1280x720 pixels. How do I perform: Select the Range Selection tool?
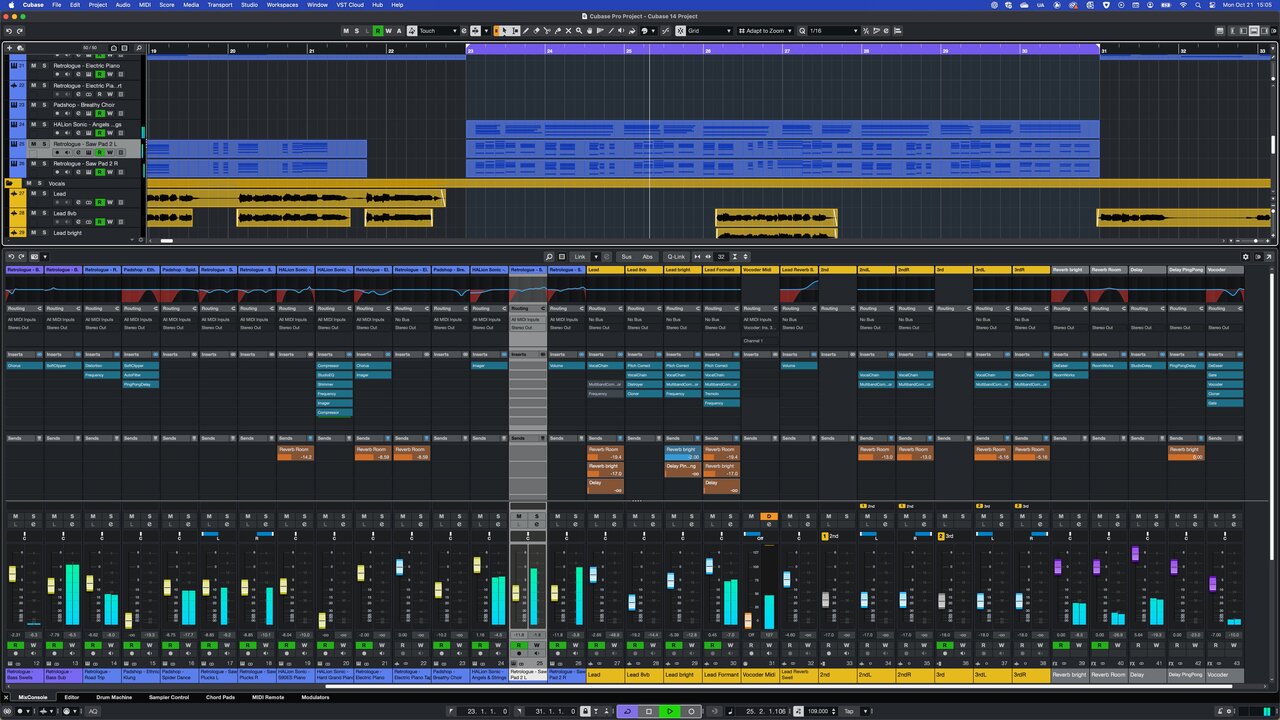coord(515,31)
